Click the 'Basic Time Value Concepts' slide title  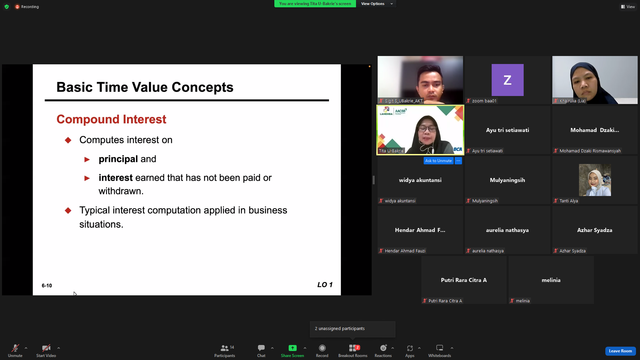(x=145, y=87)
